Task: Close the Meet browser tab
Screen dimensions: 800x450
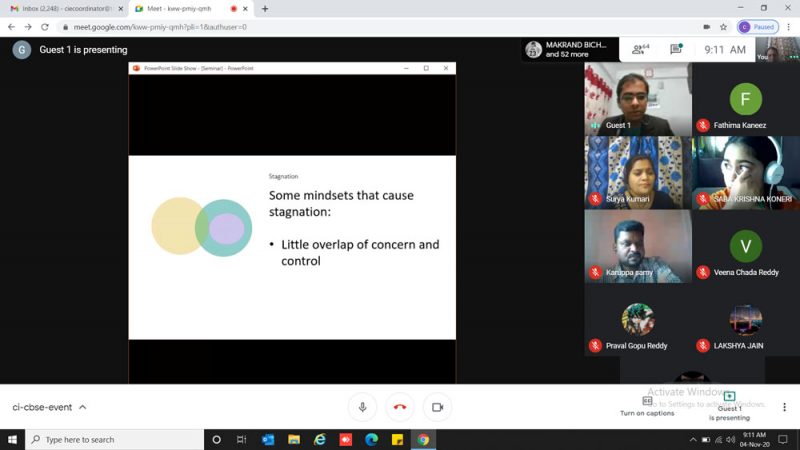Action: pyautogui.click(x=245, y=9)
